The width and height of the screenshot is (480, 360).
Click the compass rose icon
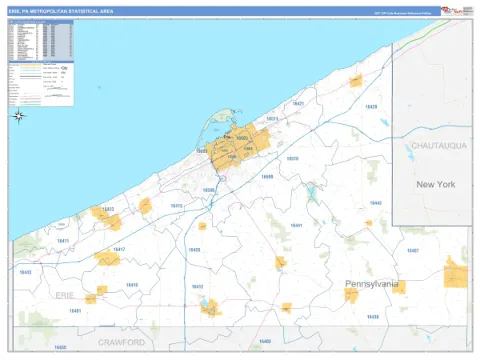click(x=19, y=116)
